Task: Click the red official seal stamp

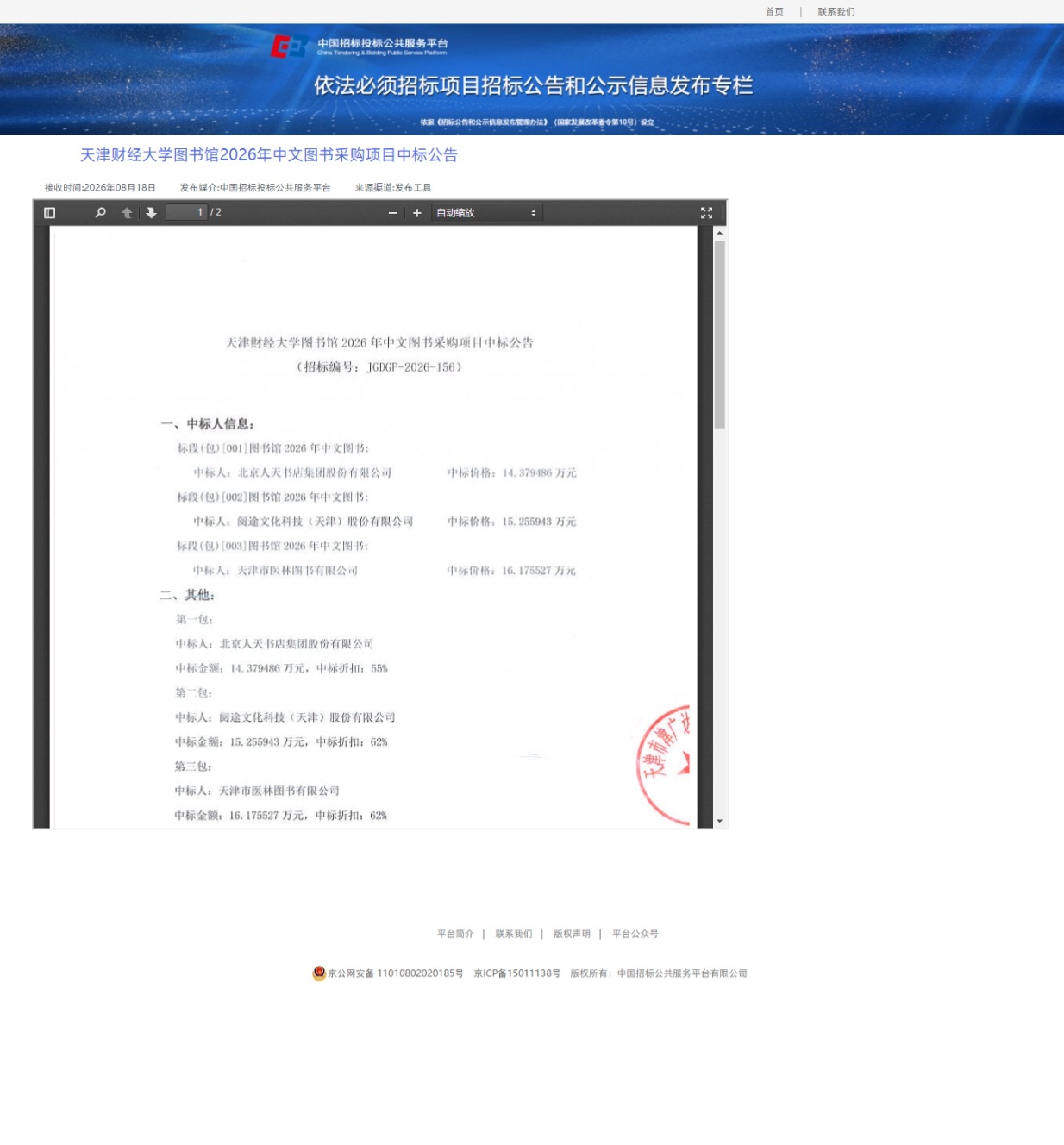Action: [x=664, y=765]
